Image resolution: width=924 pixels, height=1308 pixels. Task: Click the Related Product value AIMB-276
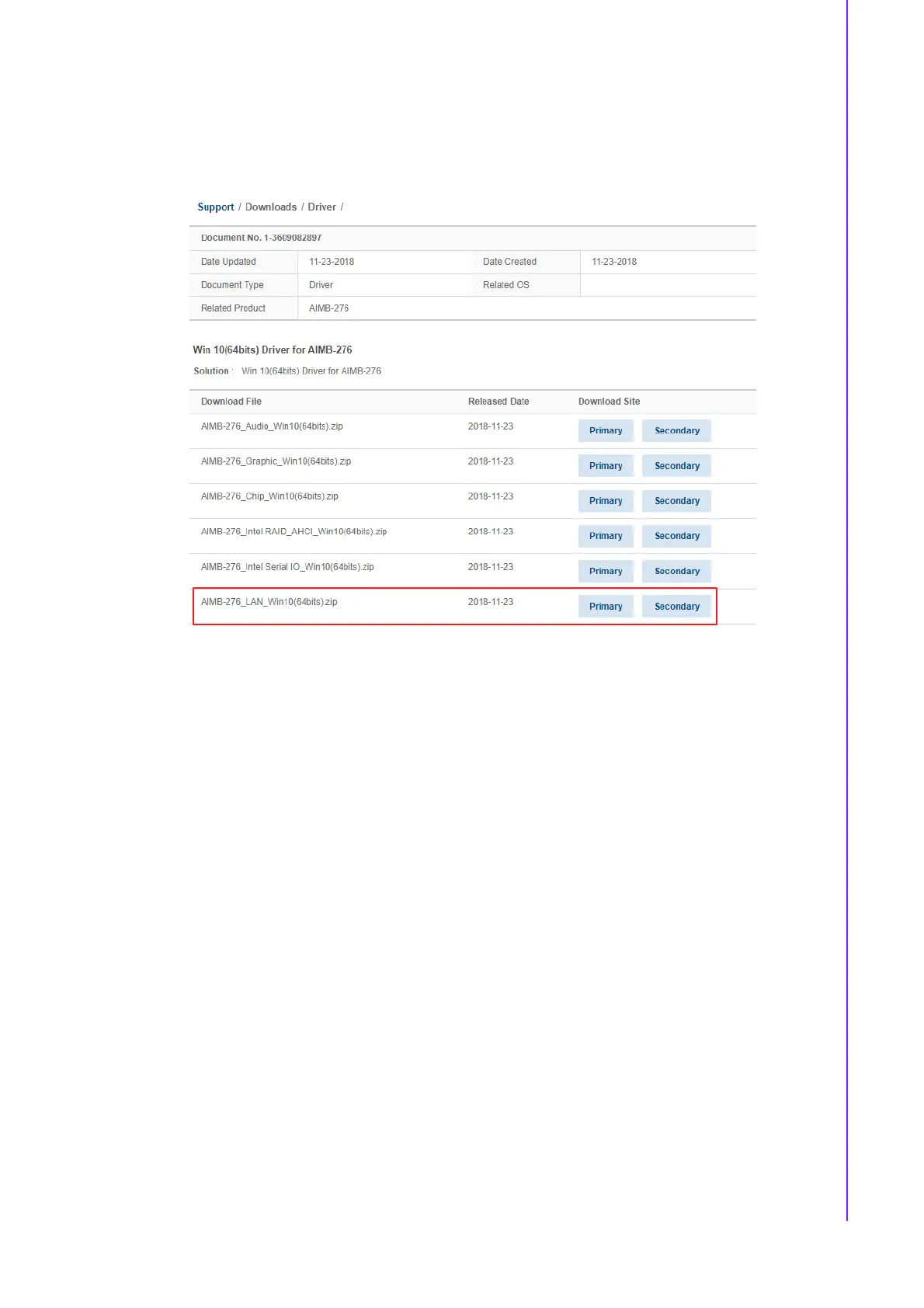pos(328,308)
